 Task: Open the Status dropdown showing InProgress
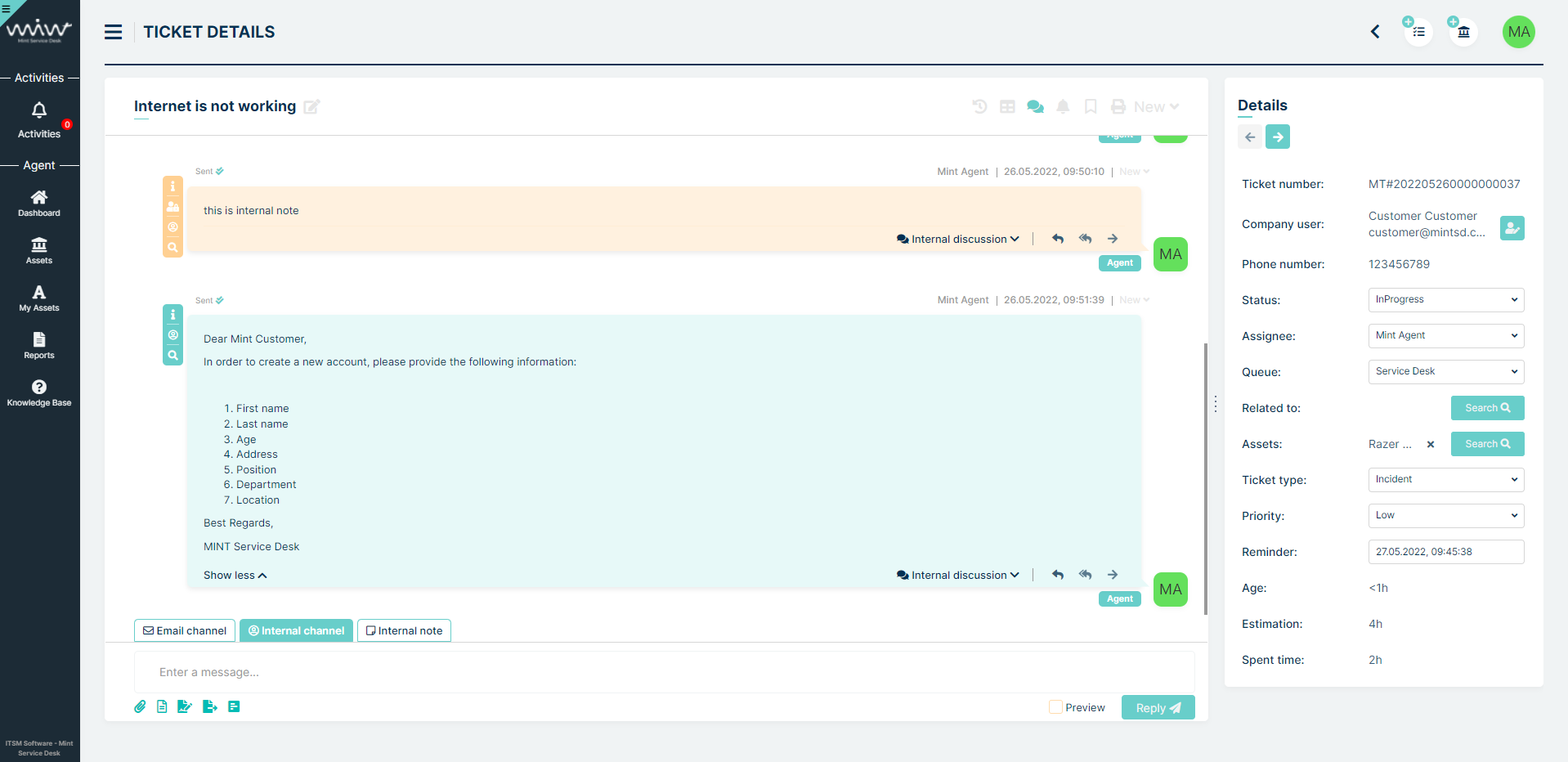[x=1445, y=299]
